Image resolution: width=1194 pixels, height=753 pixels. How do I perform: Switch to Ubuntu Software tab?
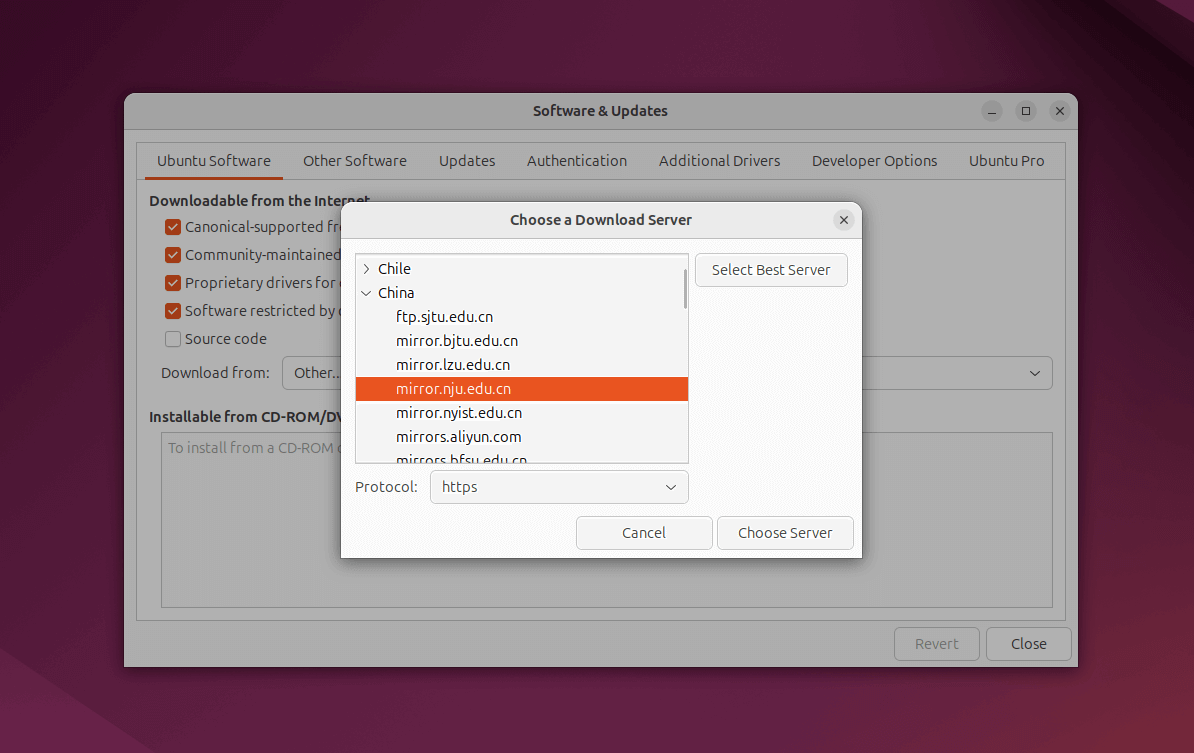click(x=214, y=161)
